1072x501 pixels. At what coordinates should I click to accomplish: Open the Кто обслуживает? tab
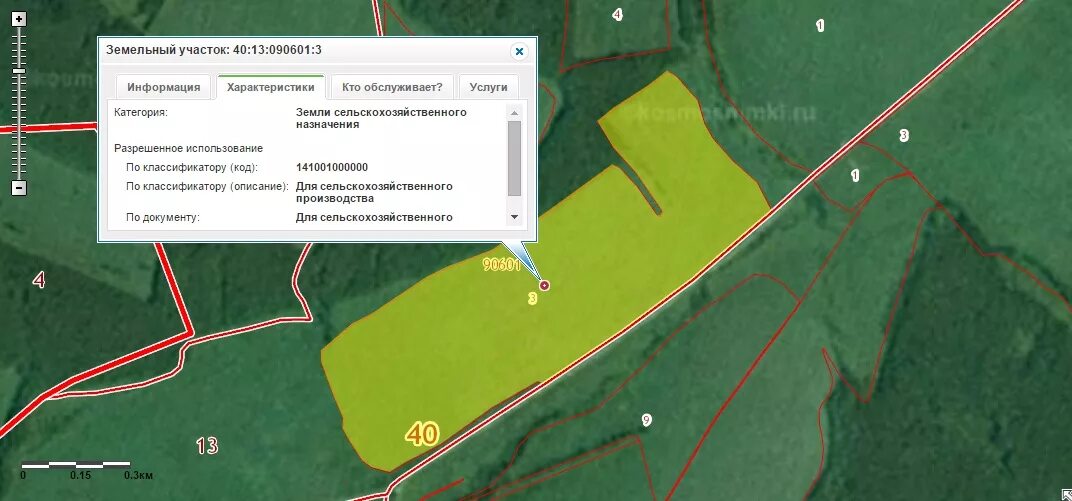pyautogui.click(x=392, y=87)
